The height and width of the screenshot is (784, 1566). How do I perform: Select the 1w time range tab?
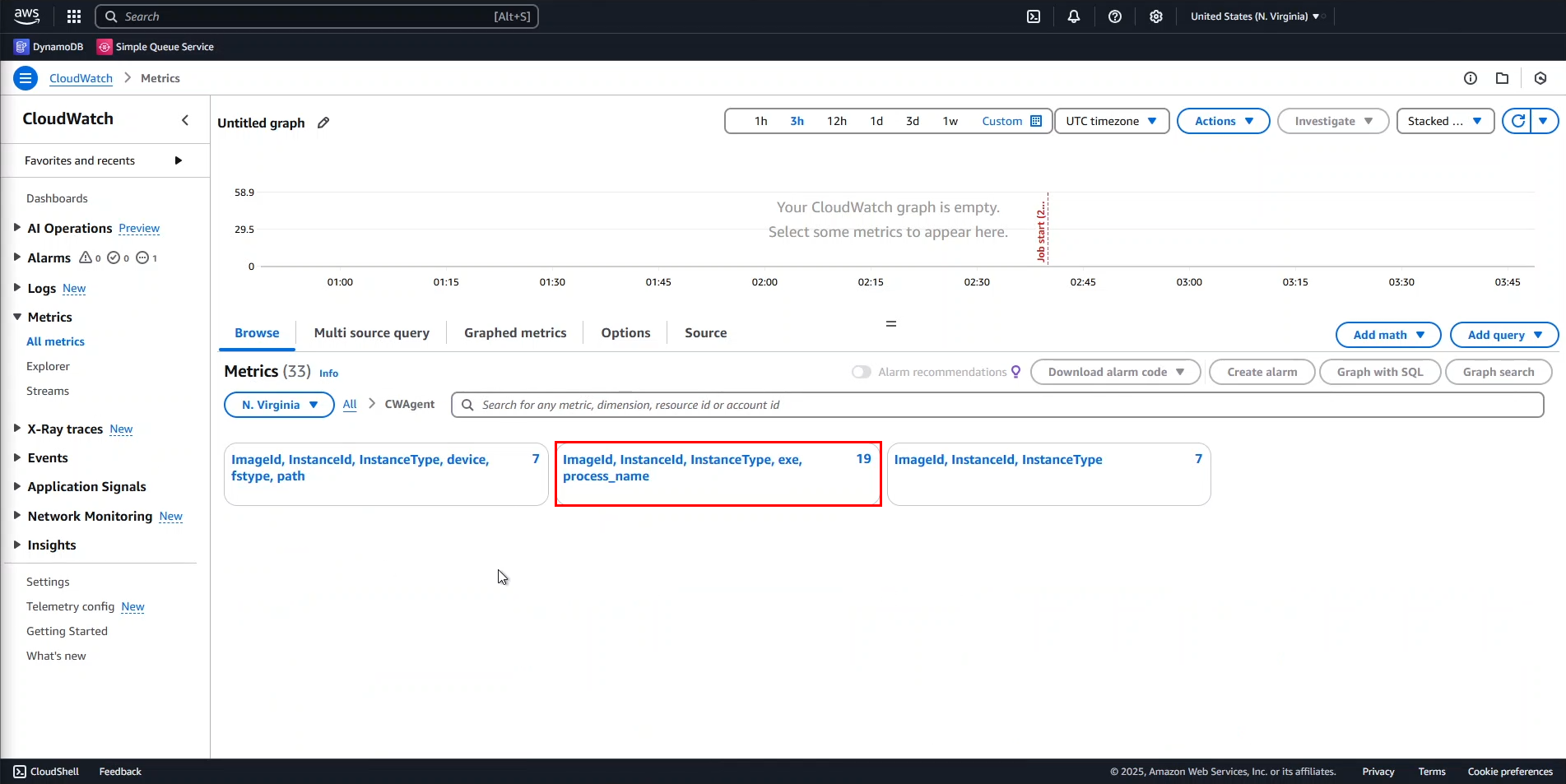(x=950, y=120)
